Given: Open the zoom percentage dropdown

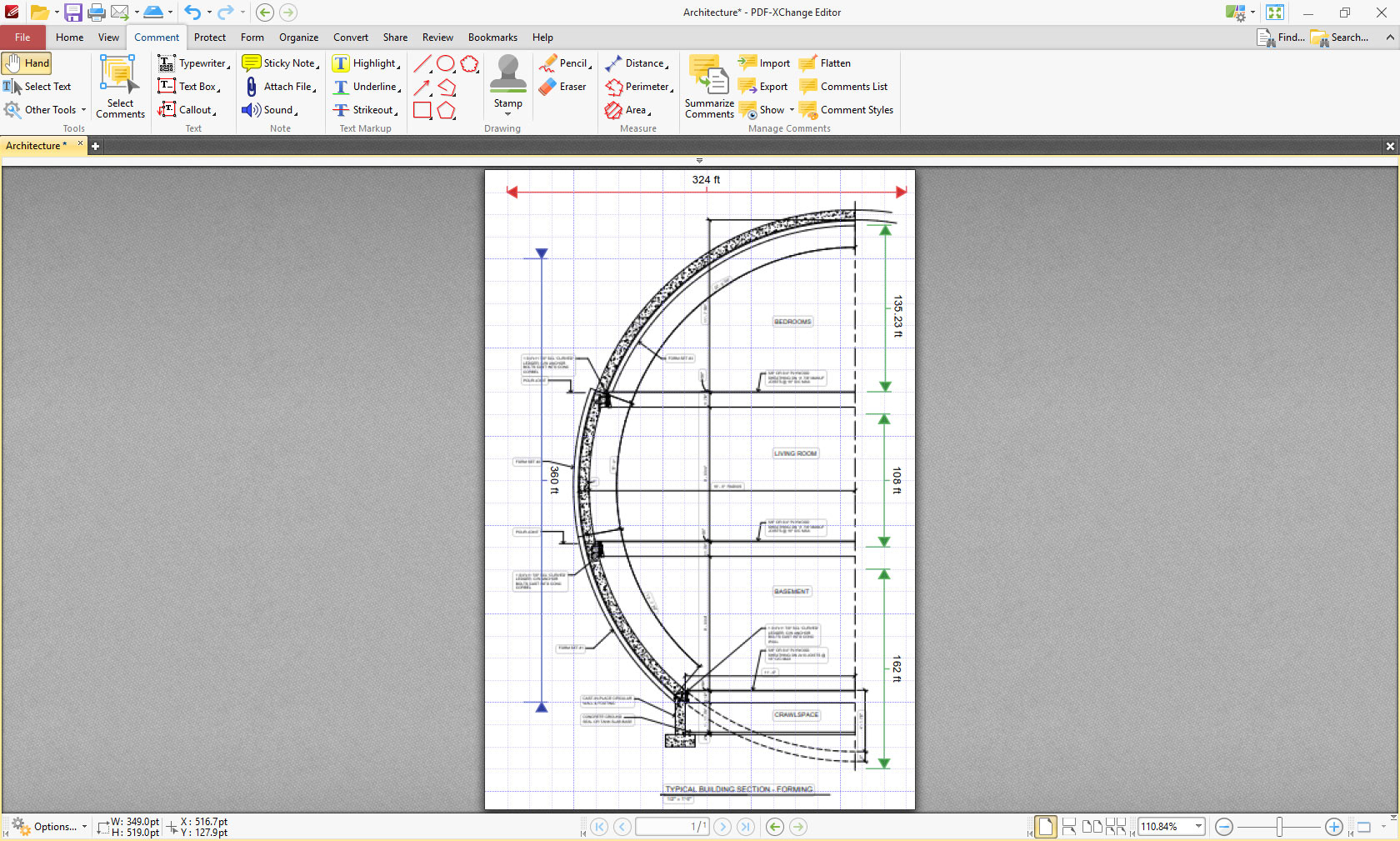Looking at the screenshot, I should 1198,826.
